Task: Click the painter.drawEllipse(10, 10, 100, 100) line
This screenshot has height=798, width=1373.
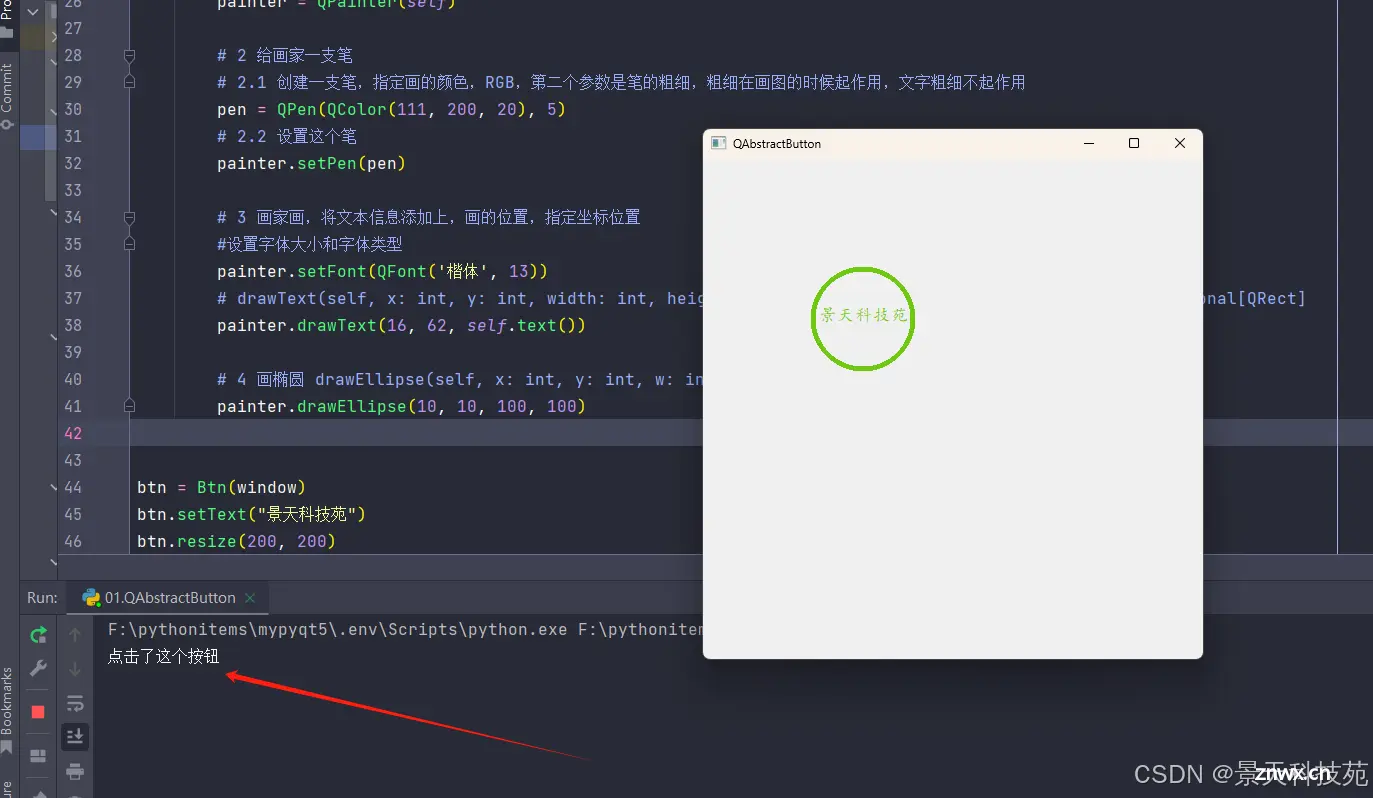Action: pos(401,406)
